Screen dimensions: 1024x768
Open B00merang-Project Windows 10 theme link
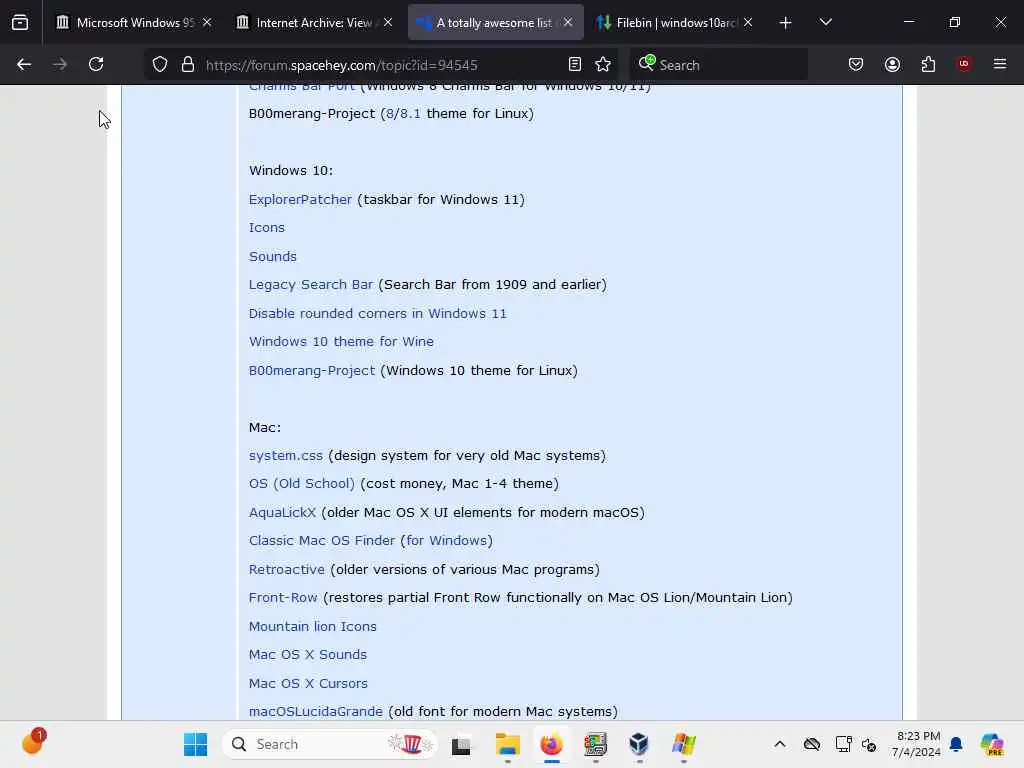click(x=312, y=370)
